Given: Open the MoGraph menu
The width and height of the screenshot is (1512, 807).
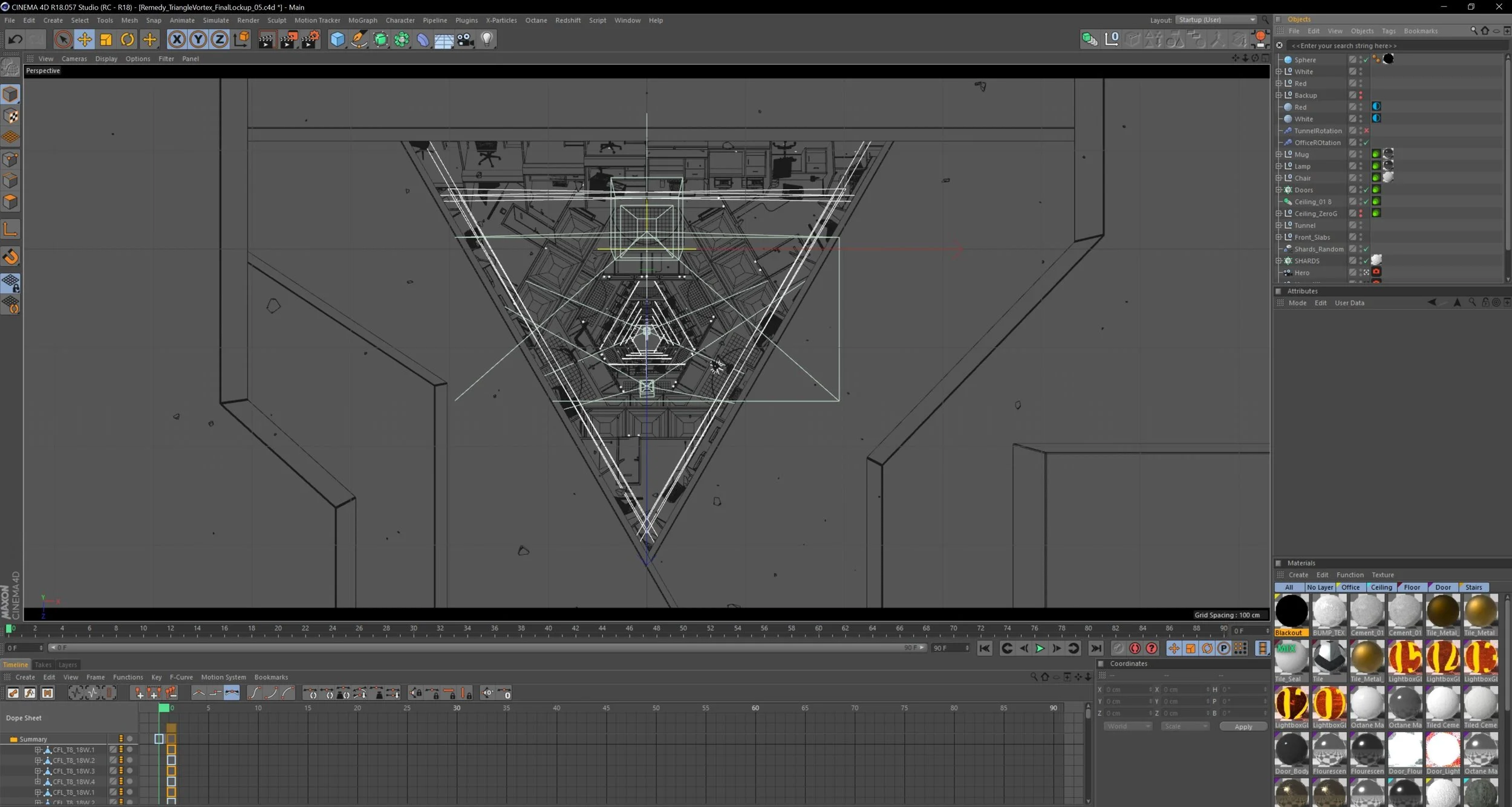Looking at the screenshot, I should pos(362,21).
